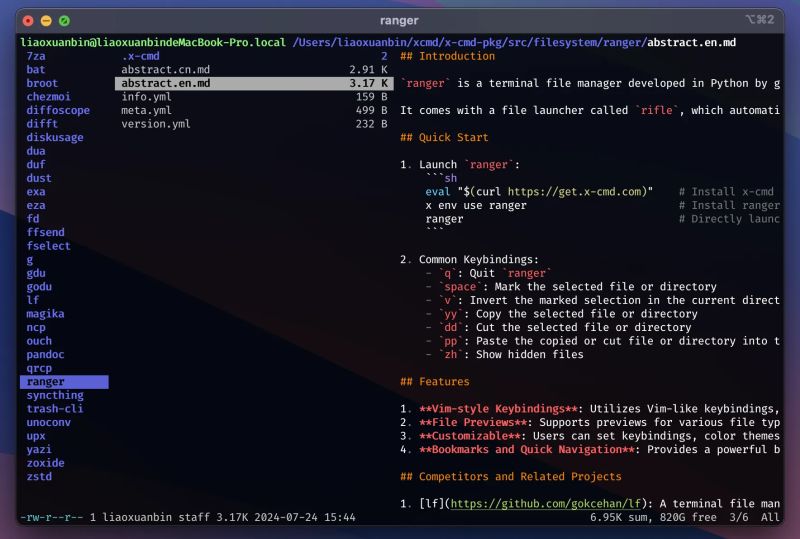Click the 'Common Keybindings:' line
This screenshot has height=539, width=800.
pos(479,259)
